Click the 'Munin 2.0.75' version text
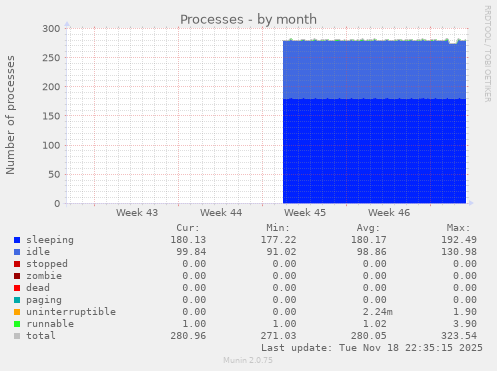The width and height of the screenshot is (497, 371). pos(248,360)
